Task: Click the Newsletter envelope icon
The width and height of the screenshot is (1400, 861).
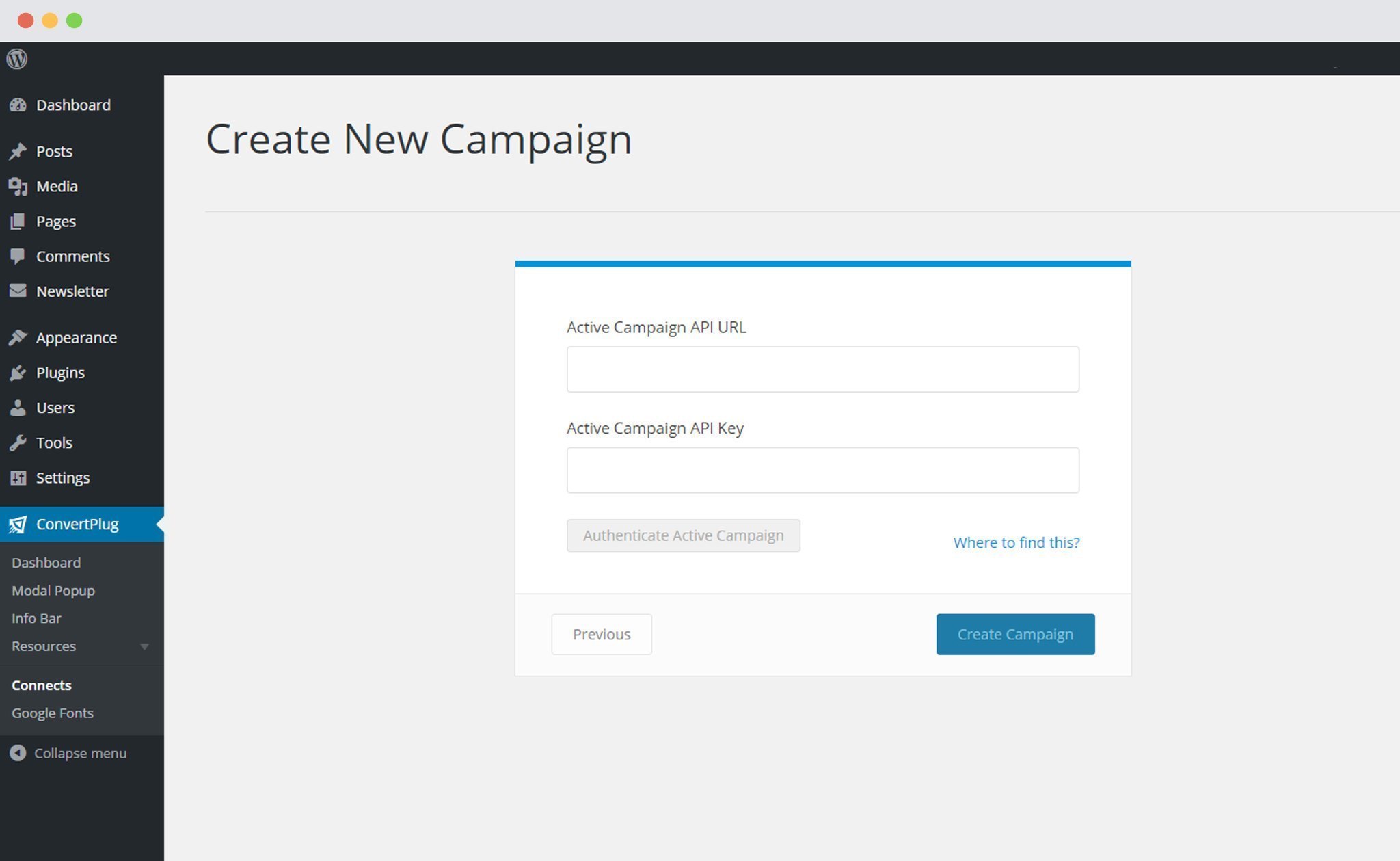Action: [18, 291]
